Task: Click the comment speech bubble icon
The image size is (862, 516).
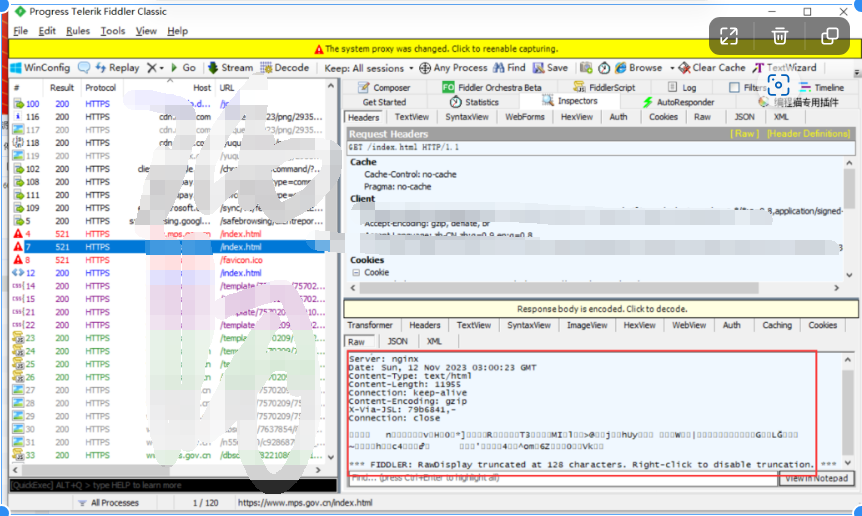Action: click(84, 68)
